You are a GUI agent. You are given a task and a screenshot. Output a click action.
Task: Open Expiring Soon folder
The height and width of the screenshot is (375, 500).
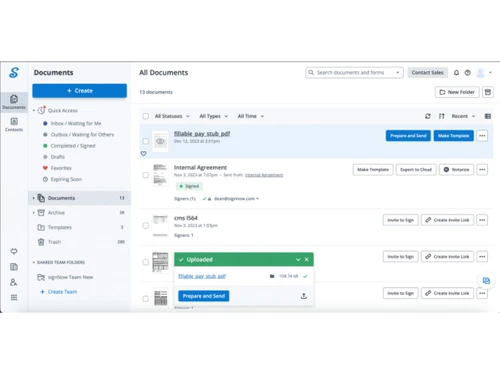pos(66,179)
